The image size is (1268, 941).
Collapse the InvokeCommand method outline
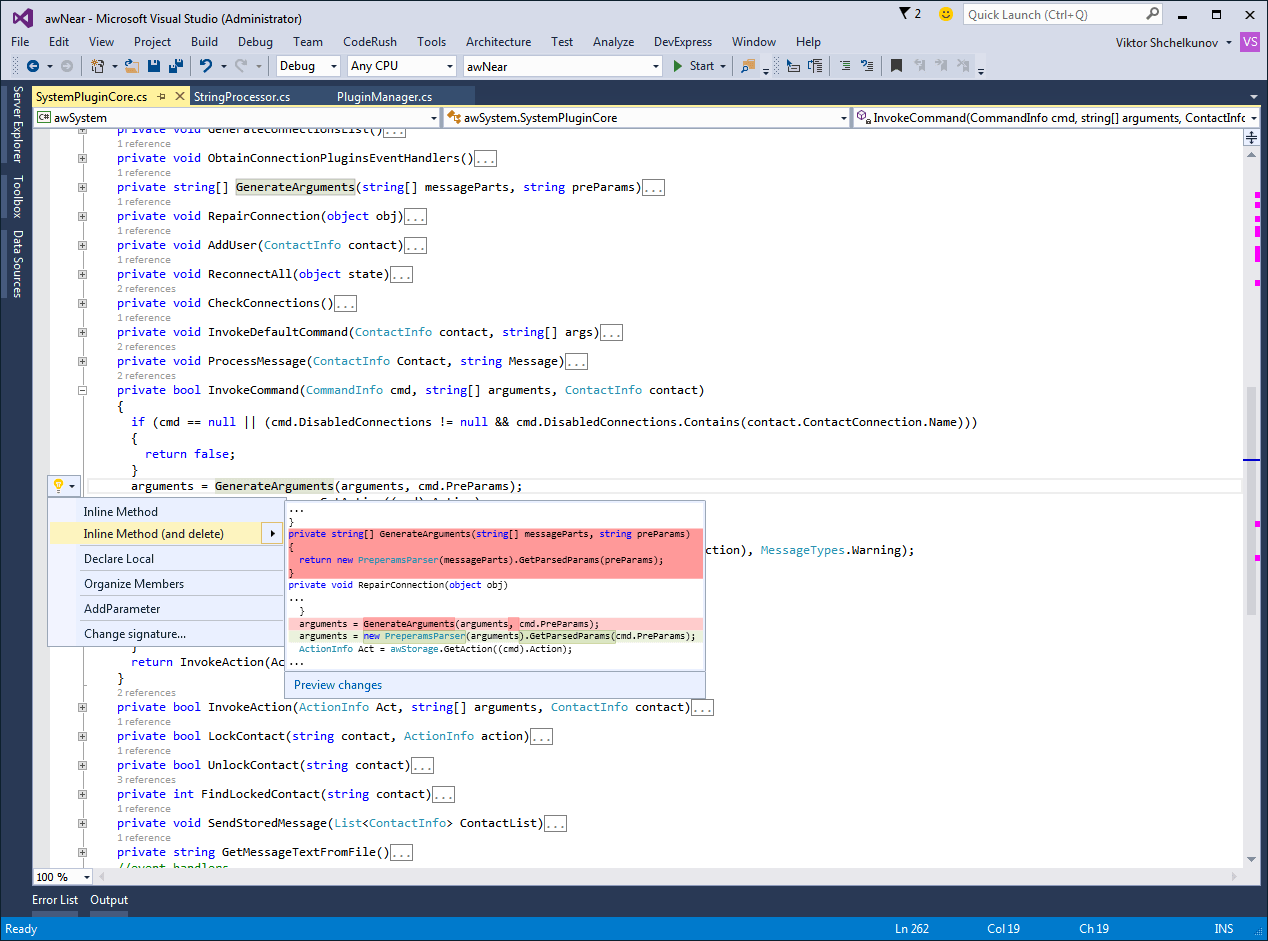tap(83, 391)
